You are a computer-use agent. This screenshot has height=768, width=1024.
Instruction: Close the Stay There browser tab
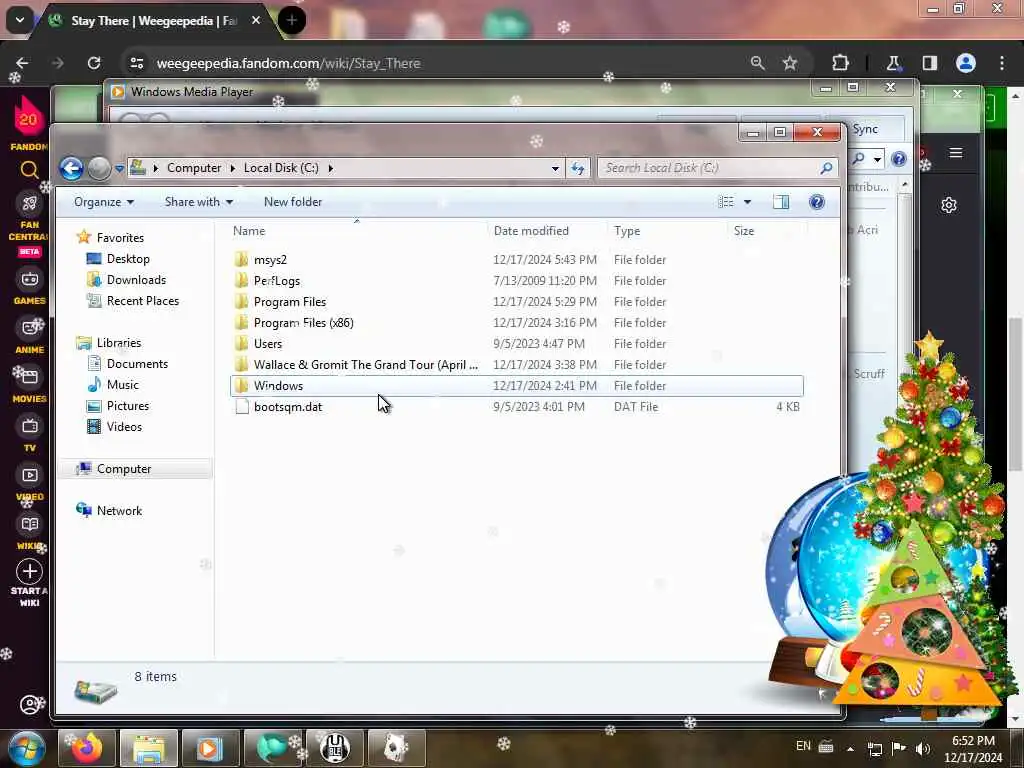point(256,20)
